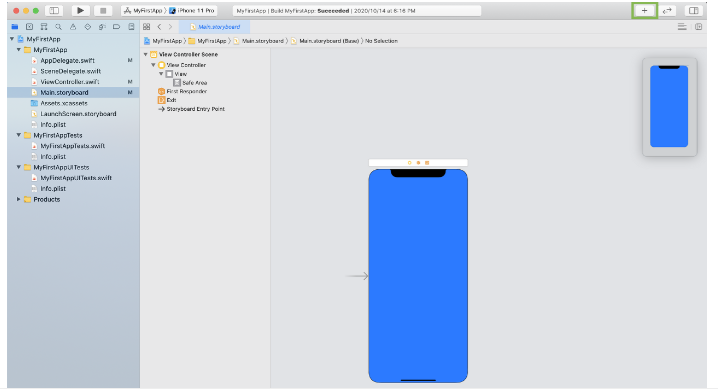The image size is (718, 391).
Task: Show the Report navigator
Action: (131, 27)
